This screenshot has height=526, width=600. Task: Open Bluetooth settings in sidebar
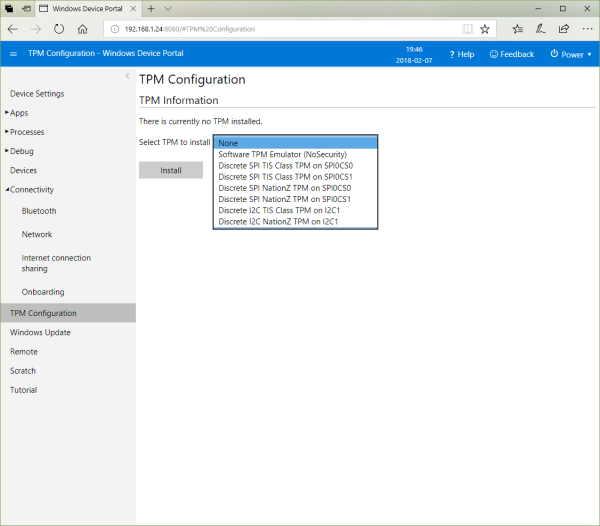(39, 211)
